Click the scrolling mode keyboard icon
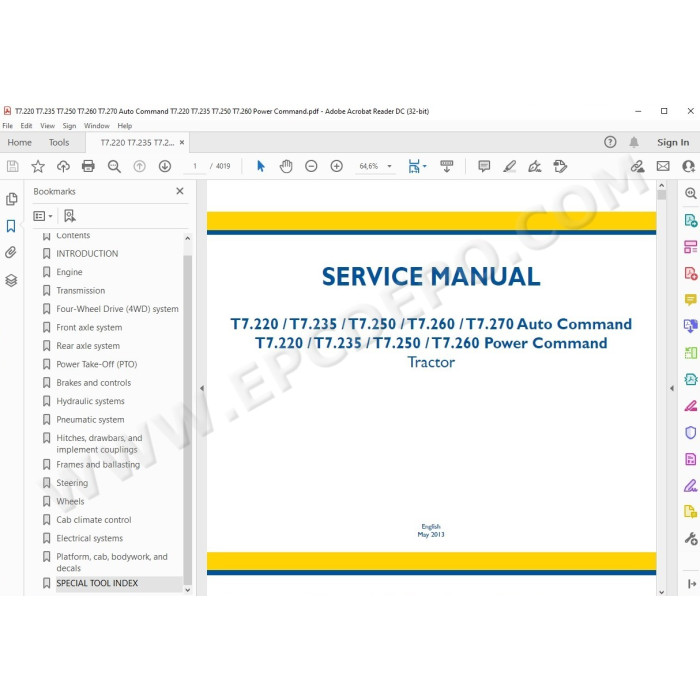 (446, 167)
